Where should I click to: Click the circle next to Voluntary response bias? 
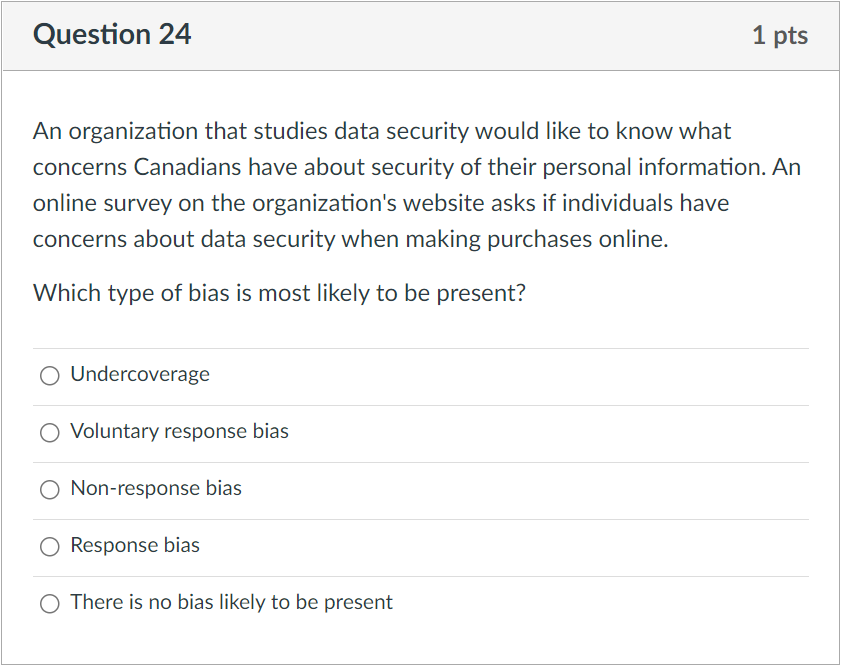49,432
